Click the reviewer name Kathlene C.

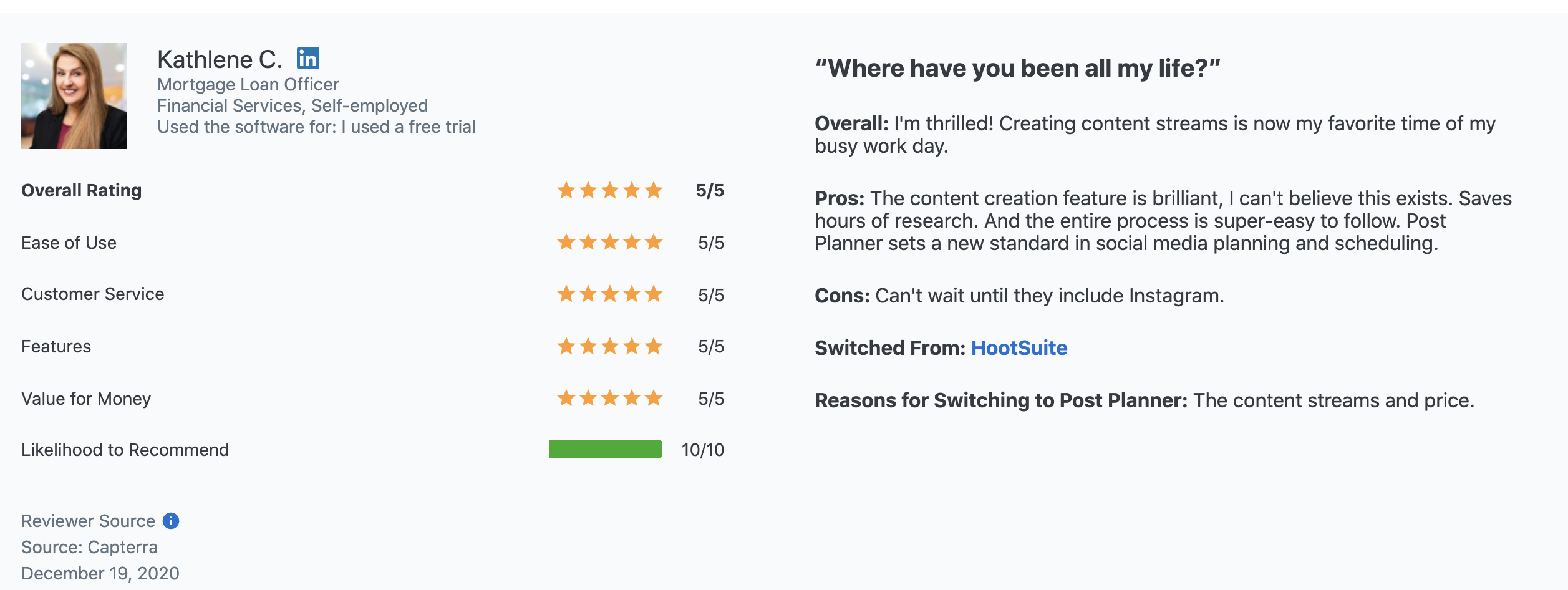[220, 60]
